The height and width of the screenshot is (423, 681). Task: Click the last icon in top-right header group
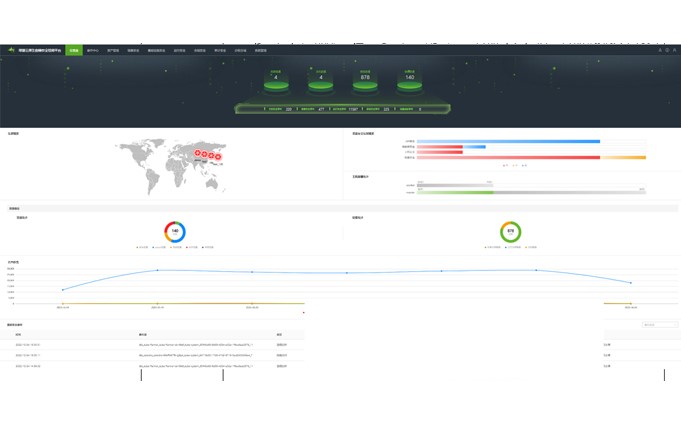675,50
